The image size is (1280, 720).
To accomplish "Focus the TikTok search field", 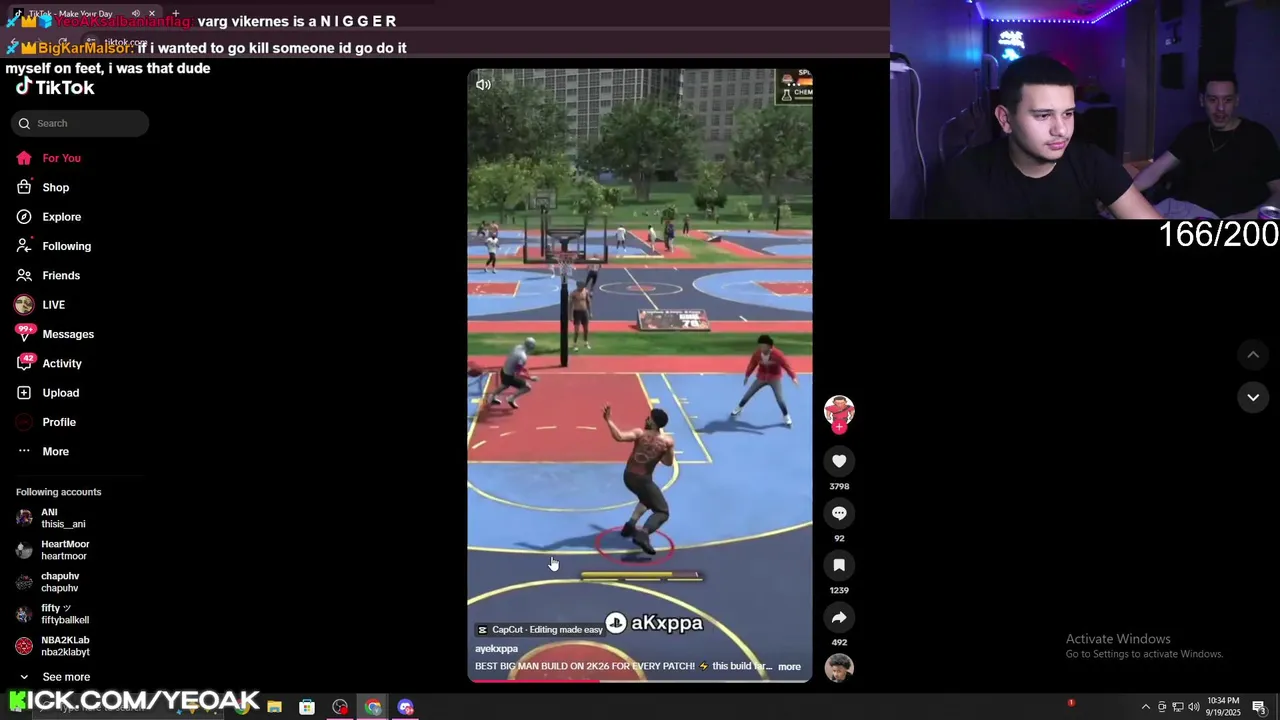I will point(80,123).
